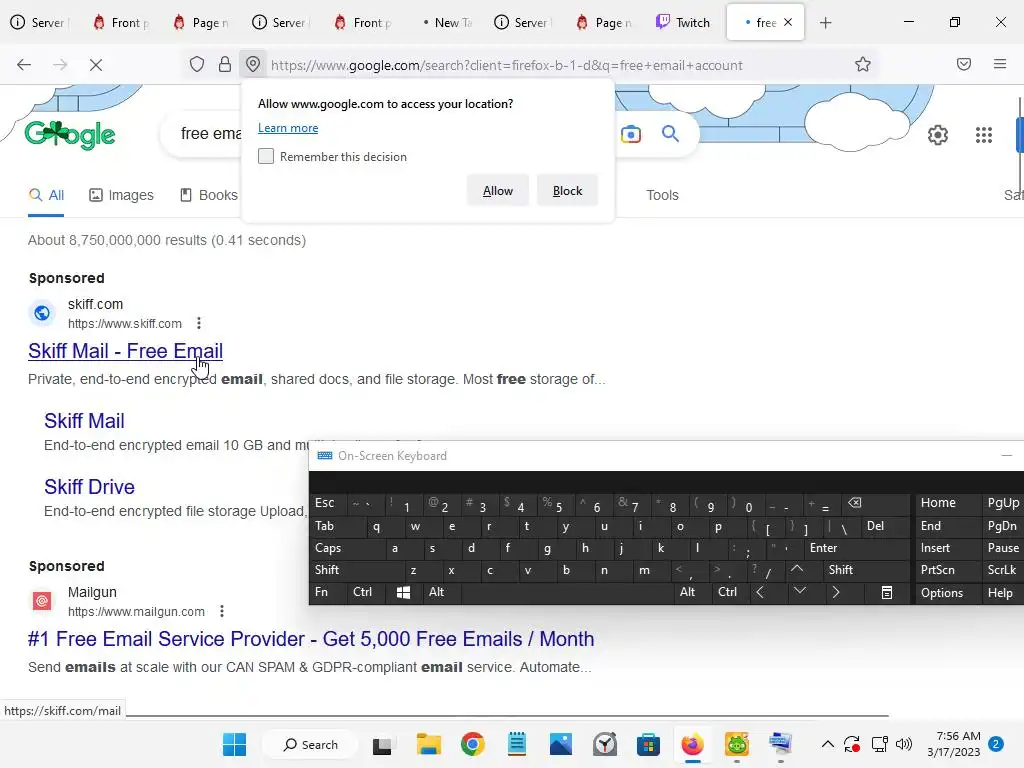The image size is (1024, 768).
Task: Click the Google shamrock logo
Action: pyautogui.click(x=70, y=135)
